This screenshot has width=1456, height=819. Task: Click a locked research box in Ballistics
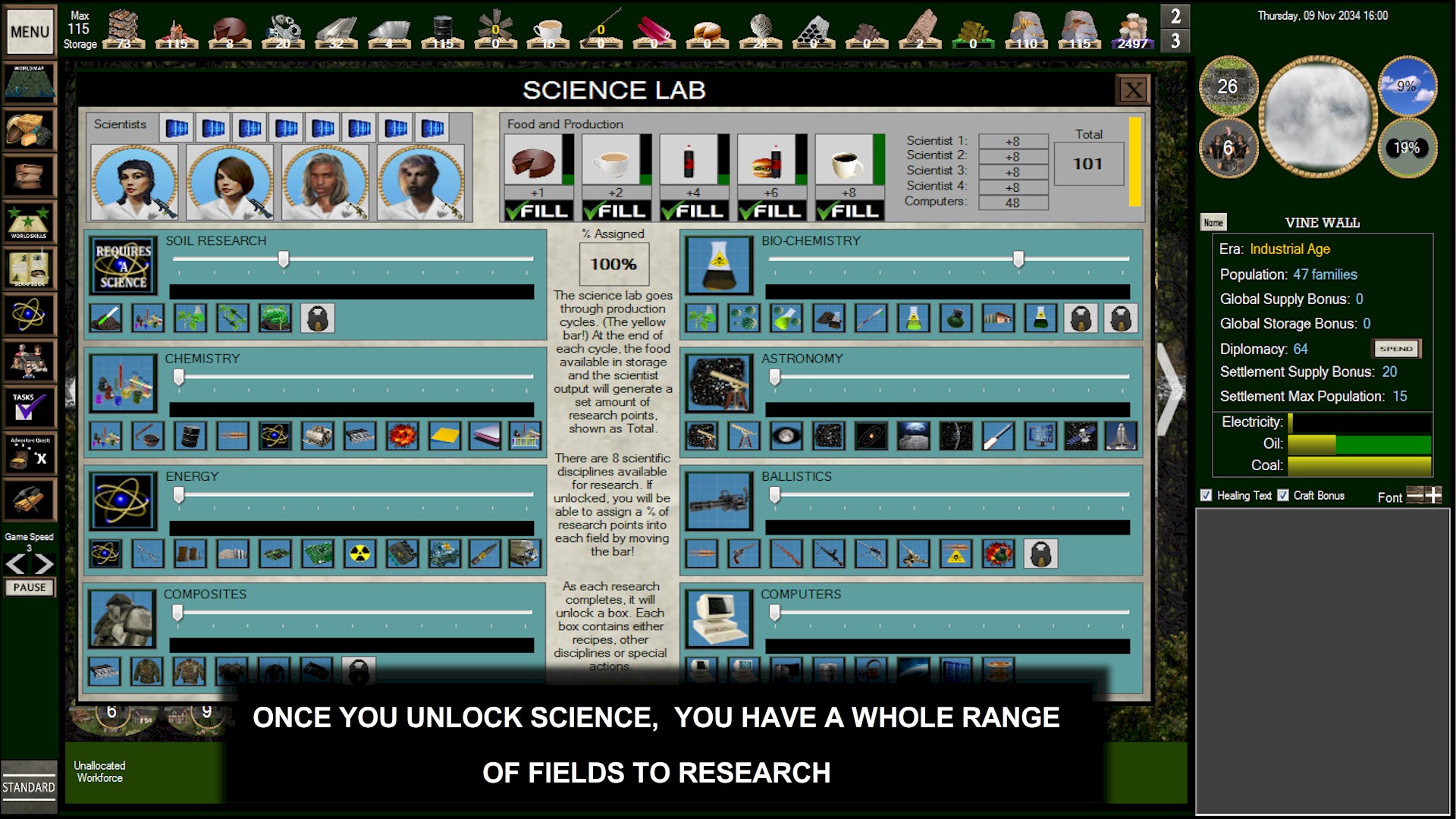(1043, 554)
